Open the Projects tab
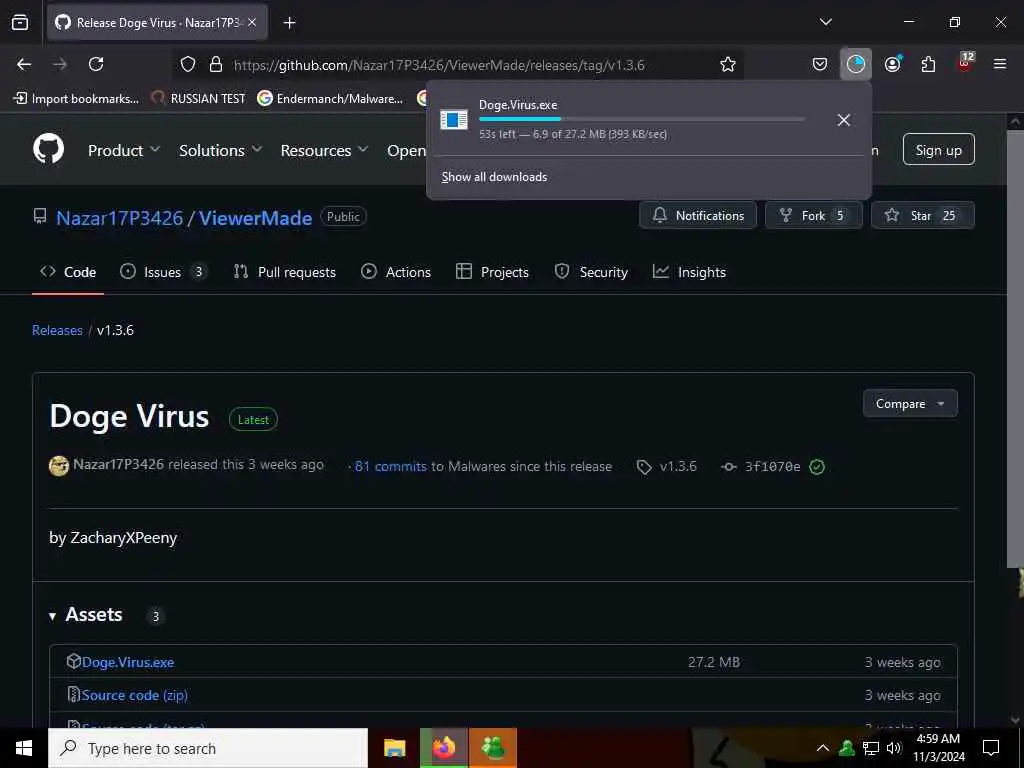Viewport: 1024px width, 768px height. 492,272
